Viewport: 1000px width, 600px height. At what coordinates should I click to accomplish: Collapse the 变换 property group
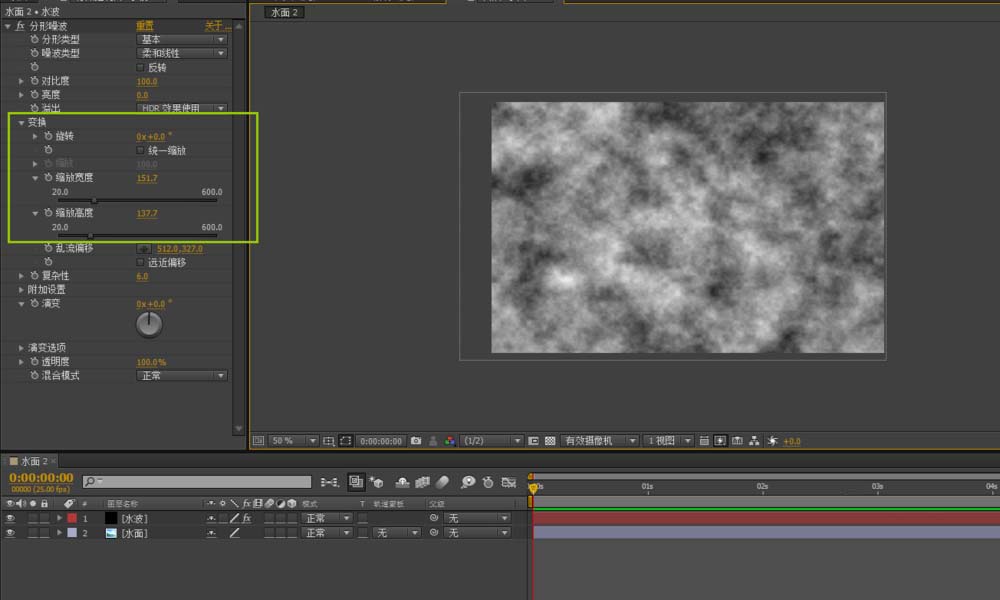coord(21,122)
